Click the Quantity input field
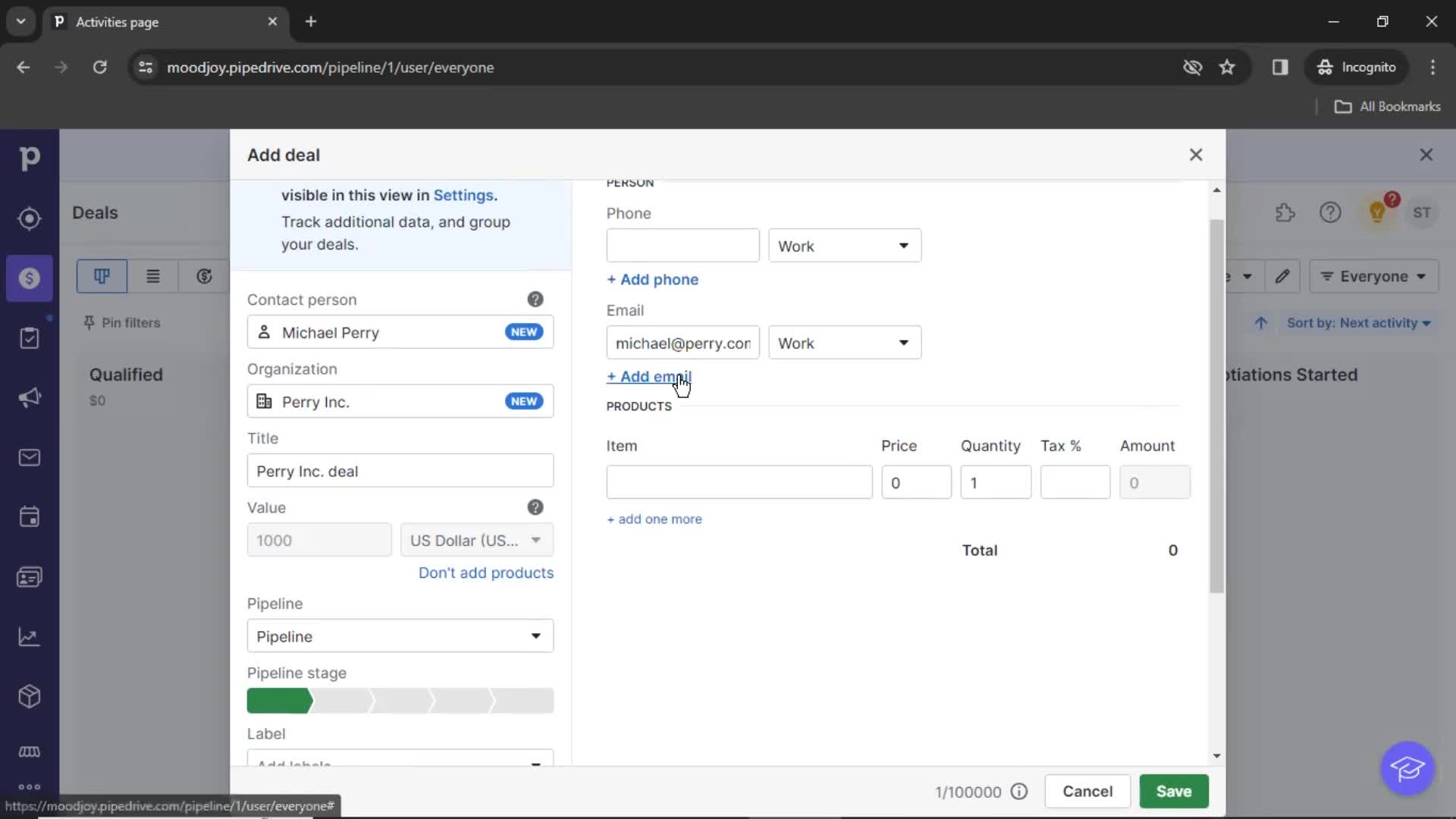1456x819 pixels. [996, 482]
